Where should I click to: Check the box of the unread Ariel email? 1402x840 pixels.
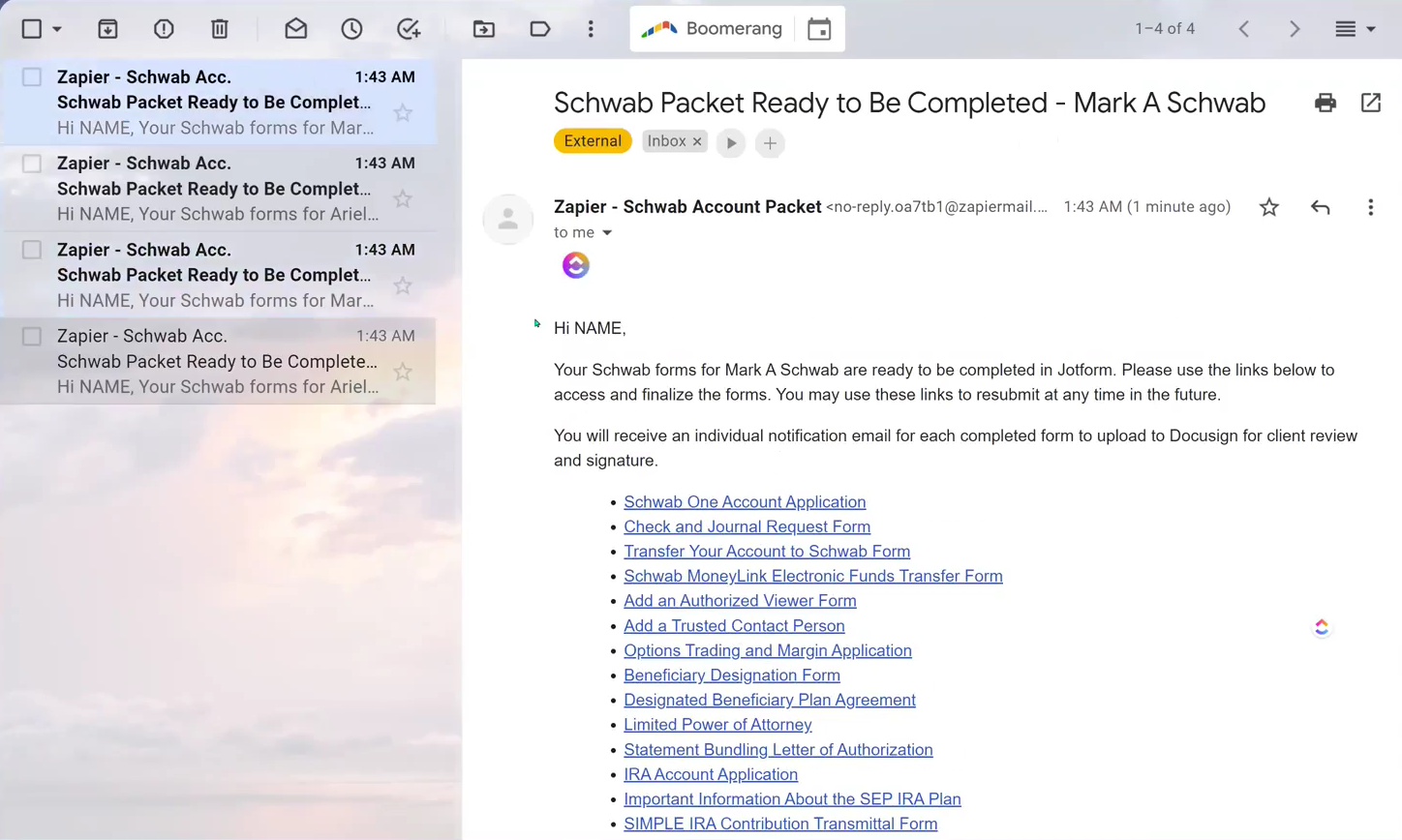pyautogui.click(x=32, y=164)
